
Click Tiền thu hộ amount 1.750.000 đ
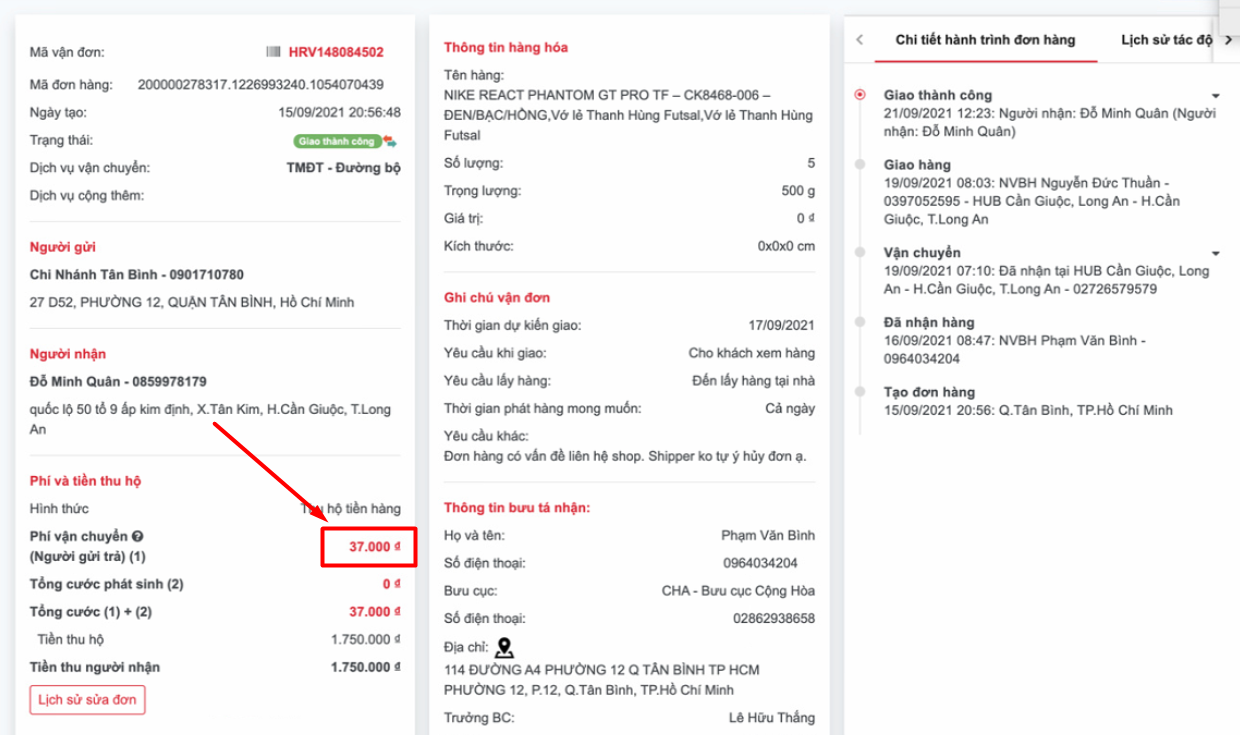[x=366, y=639]
